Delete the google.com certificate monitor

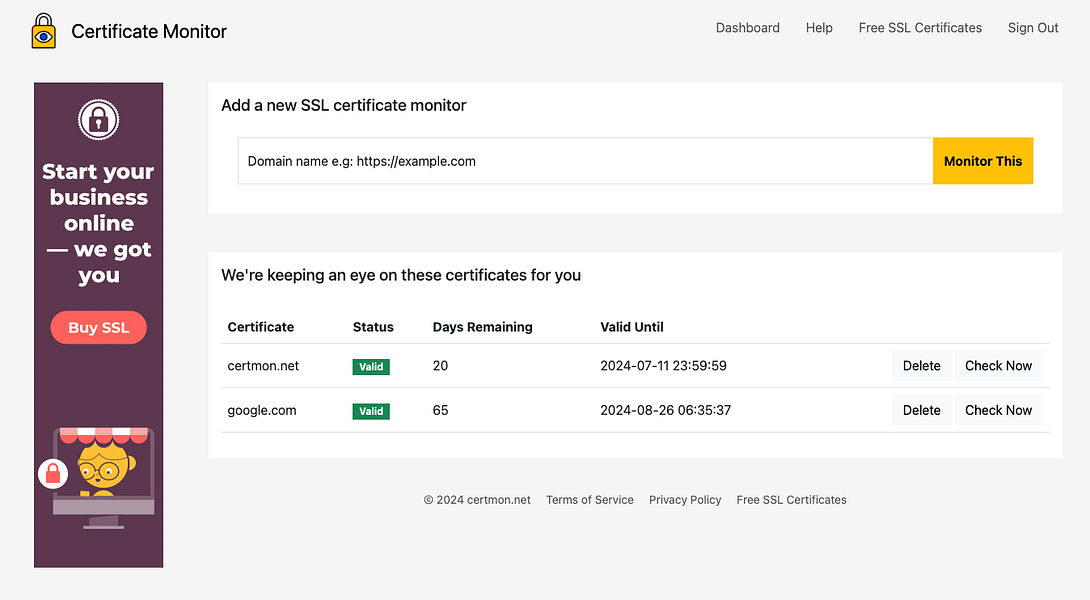(921, 410)
